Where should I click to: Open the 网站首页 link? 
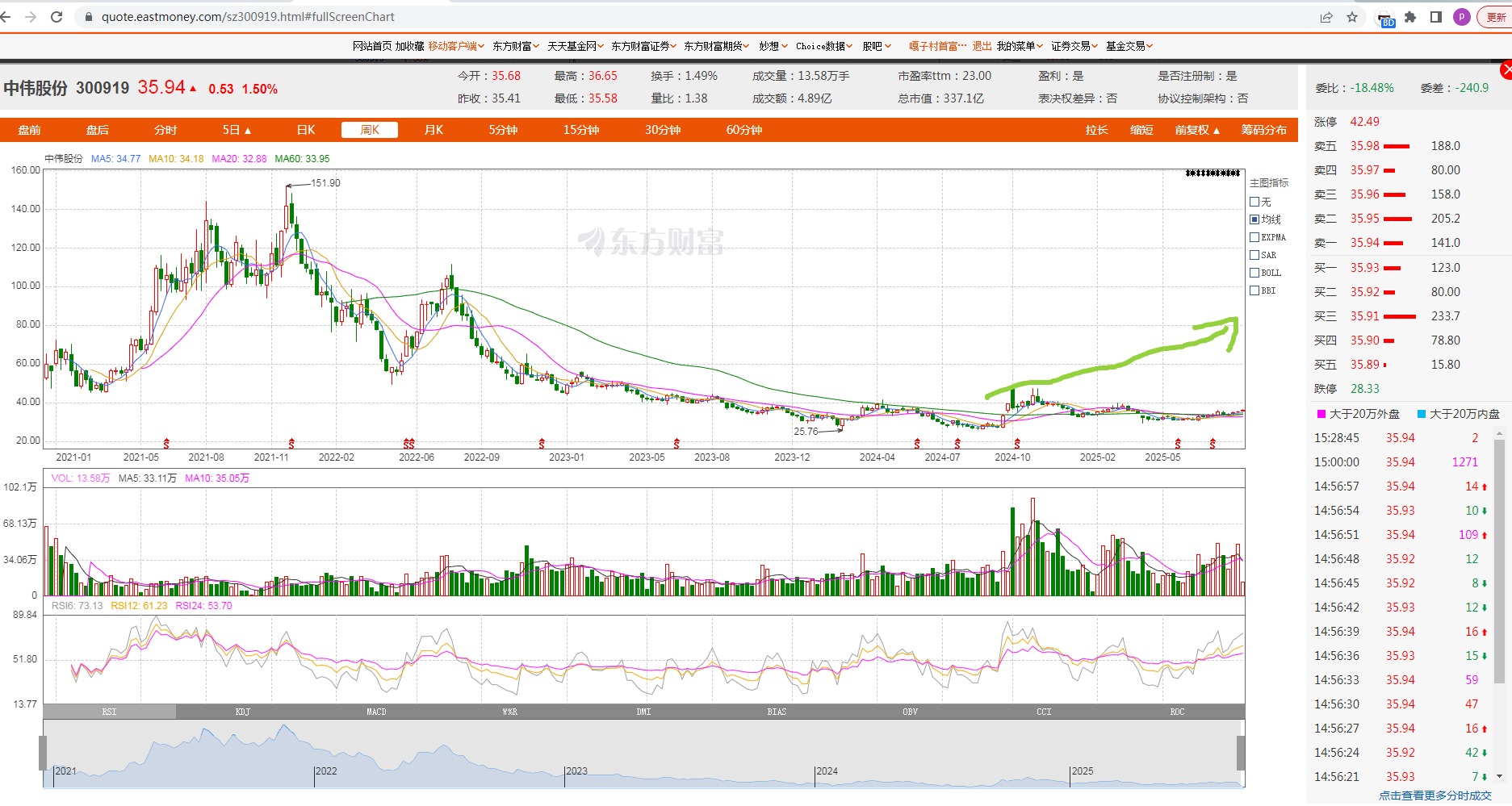click(x=372, y=46)
